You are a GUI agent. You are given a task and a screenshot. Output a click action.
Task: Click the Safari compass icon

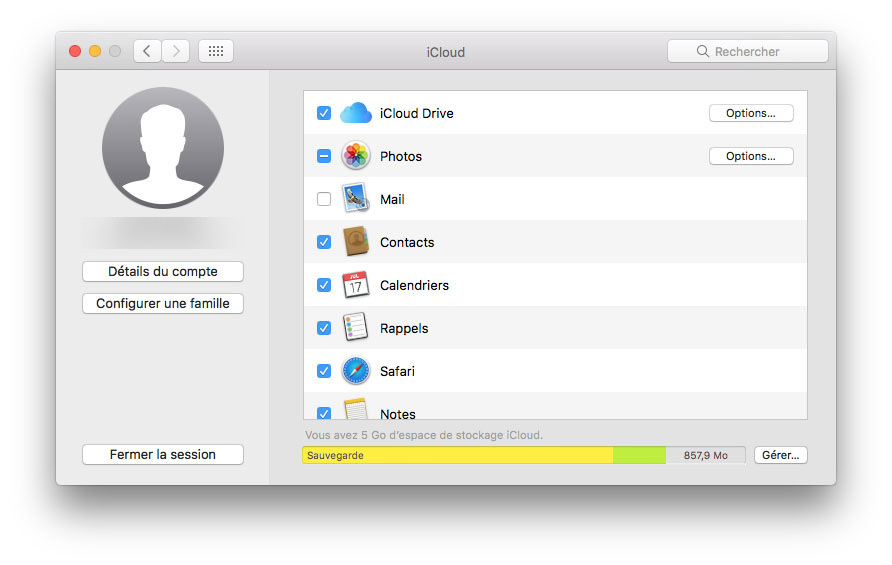pos(355,371)
